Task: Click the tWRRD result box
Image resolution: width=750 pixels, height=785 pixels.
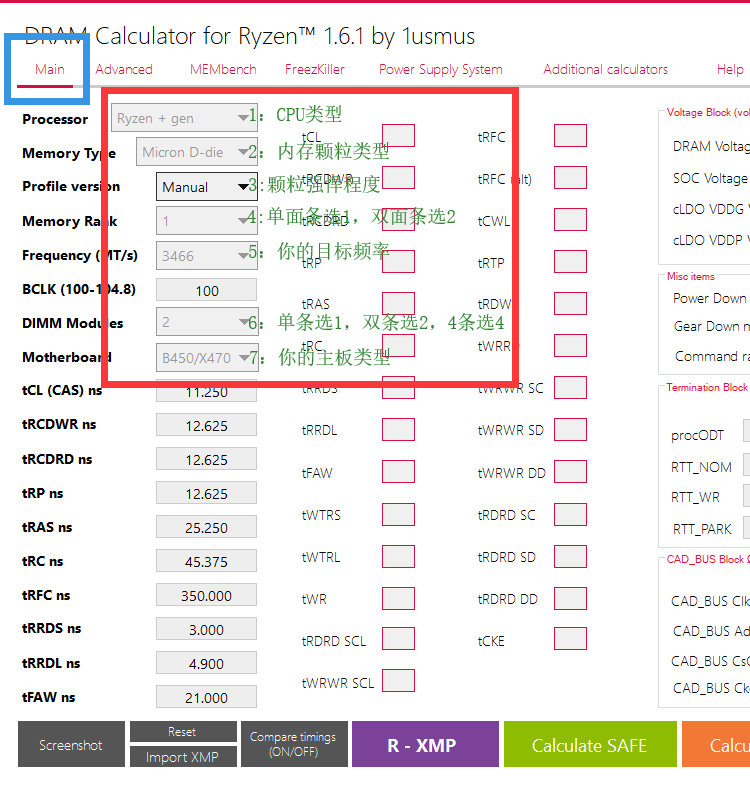Action: coord(570,345)
